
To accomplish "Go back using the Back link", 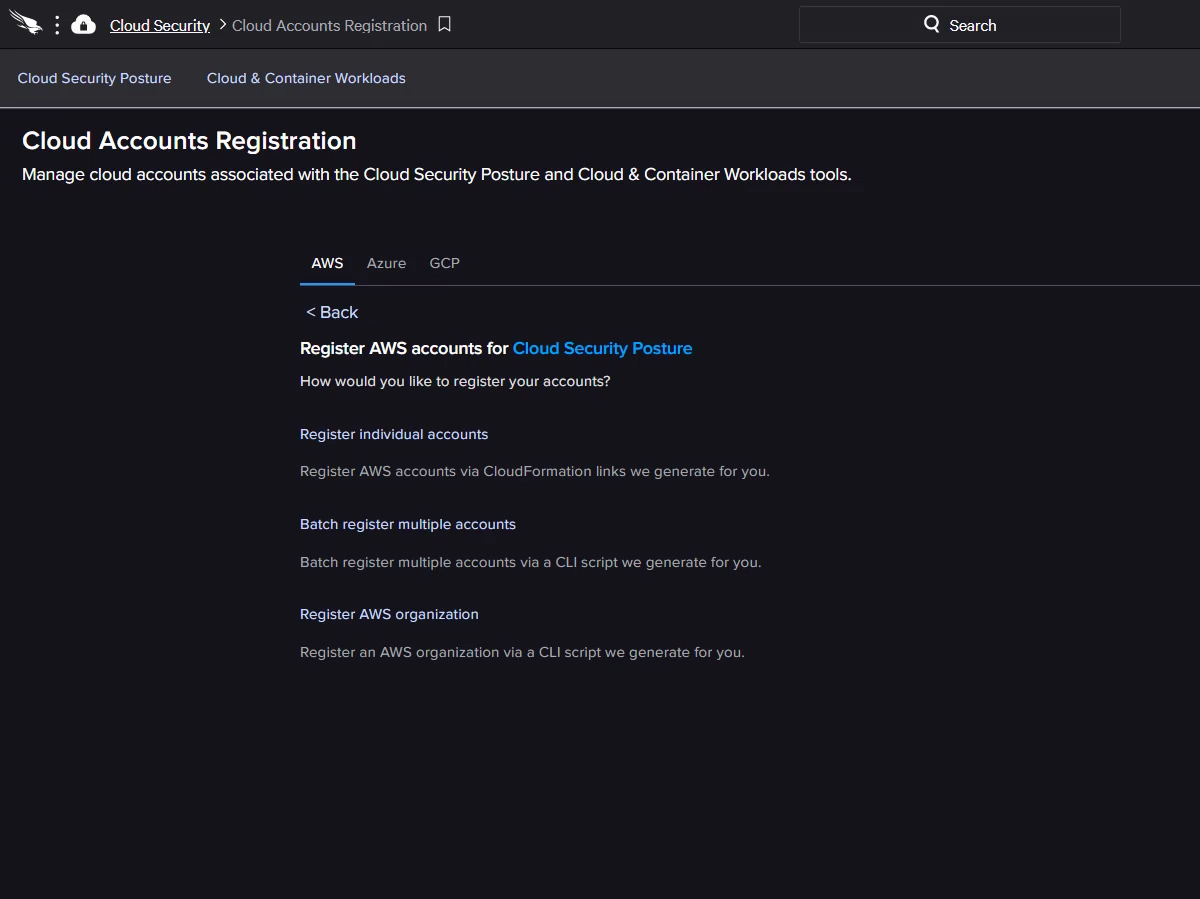I will coord(332,313).
